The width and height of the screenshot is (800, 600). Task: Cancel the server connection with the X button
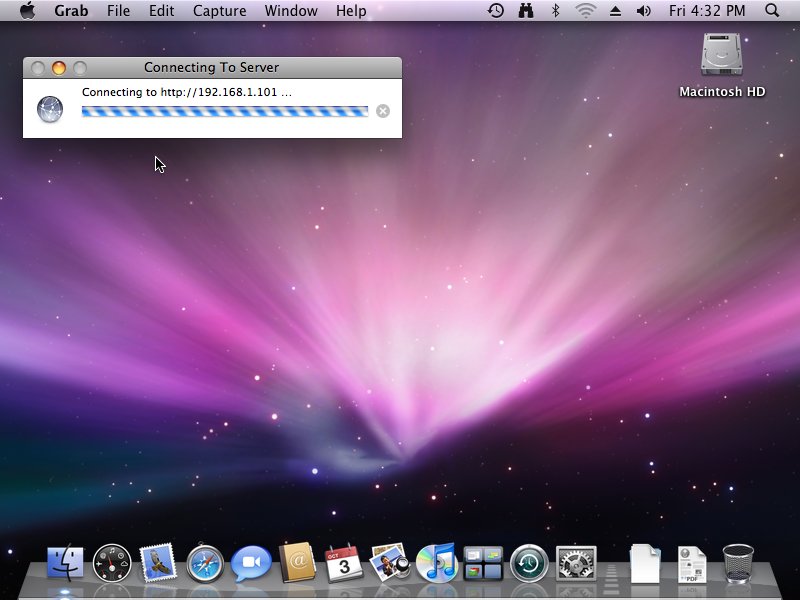coord(383,111)
